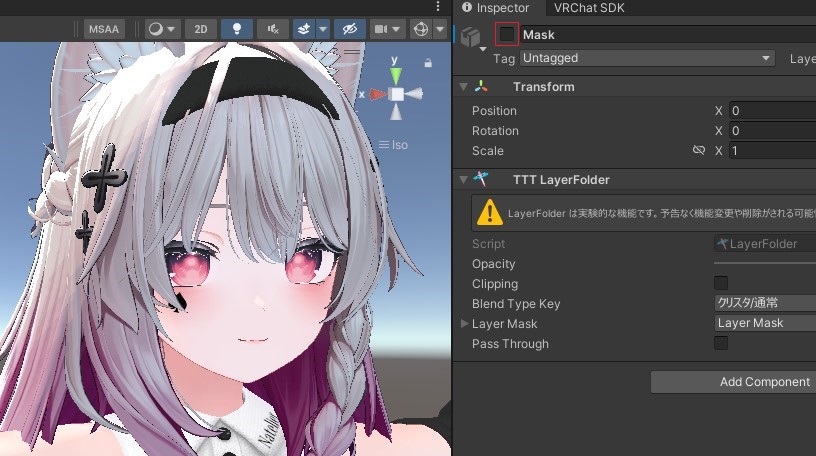Click the green Y axis cone on gizmo

pos(396,76)
